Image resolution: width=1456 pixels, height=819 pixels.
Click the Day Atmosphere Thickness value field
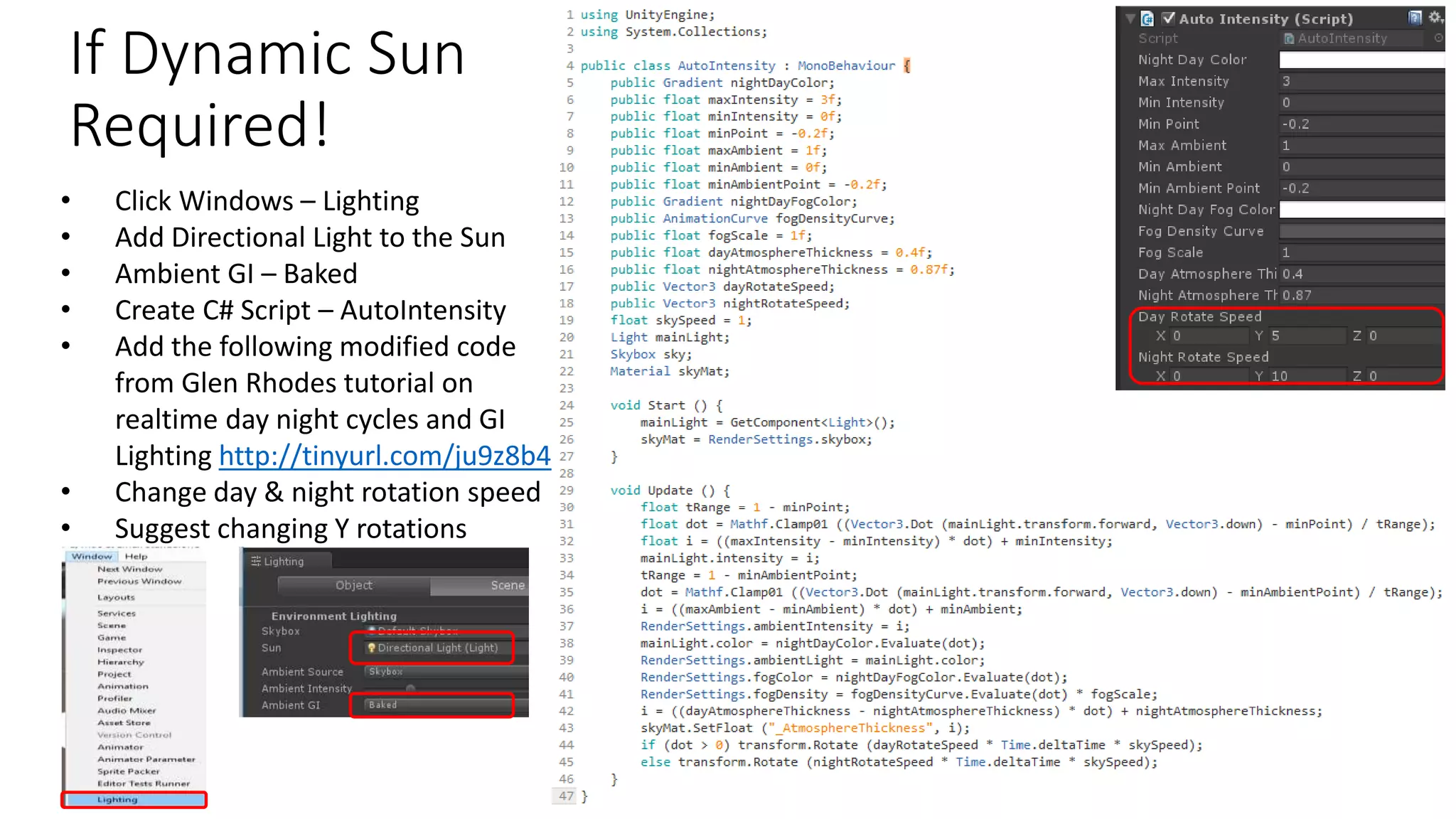tap(1362, 274)
